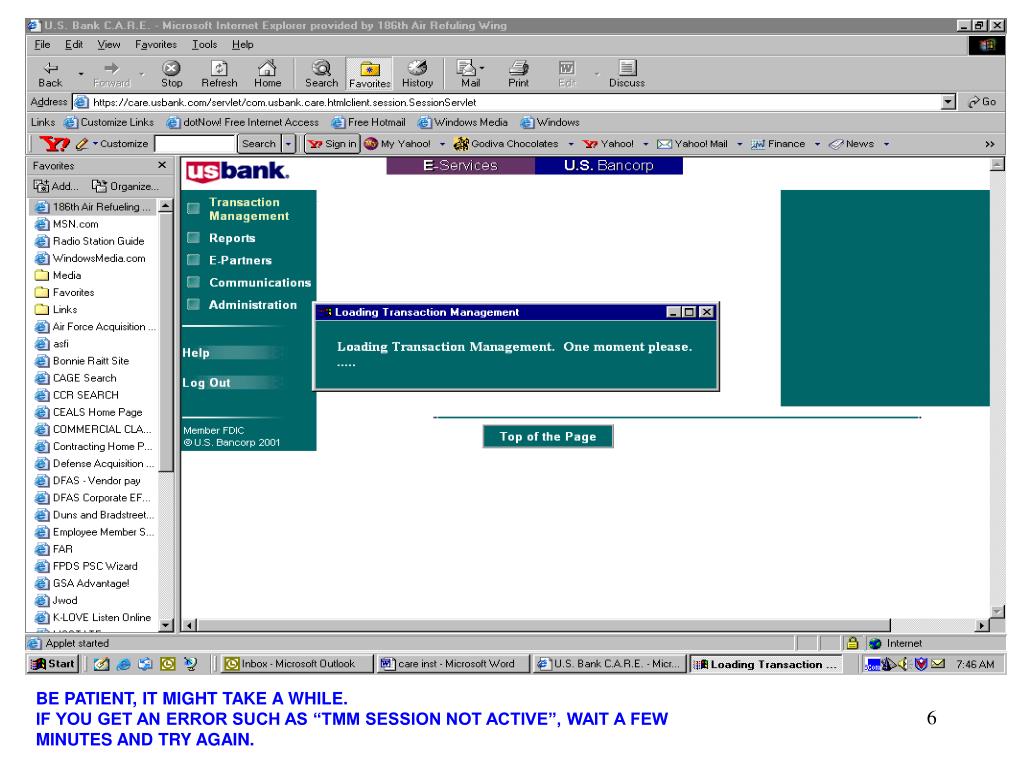This screenshot has height=768, width=1024.
Task: Click the Customize Links link bar item
Action: 109,122
